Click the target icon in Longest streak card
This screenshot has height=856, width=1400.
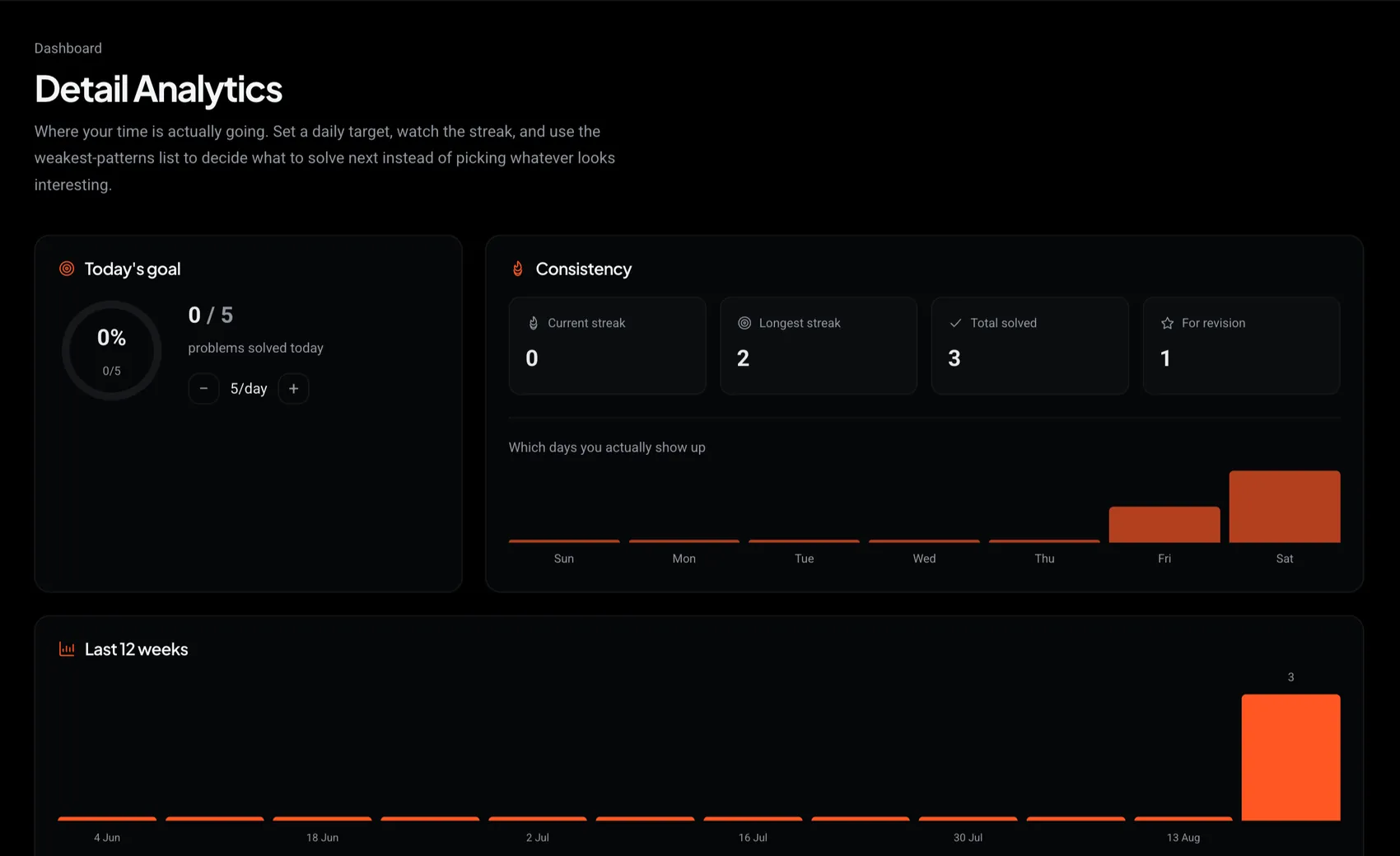click(x=744, y=323)
